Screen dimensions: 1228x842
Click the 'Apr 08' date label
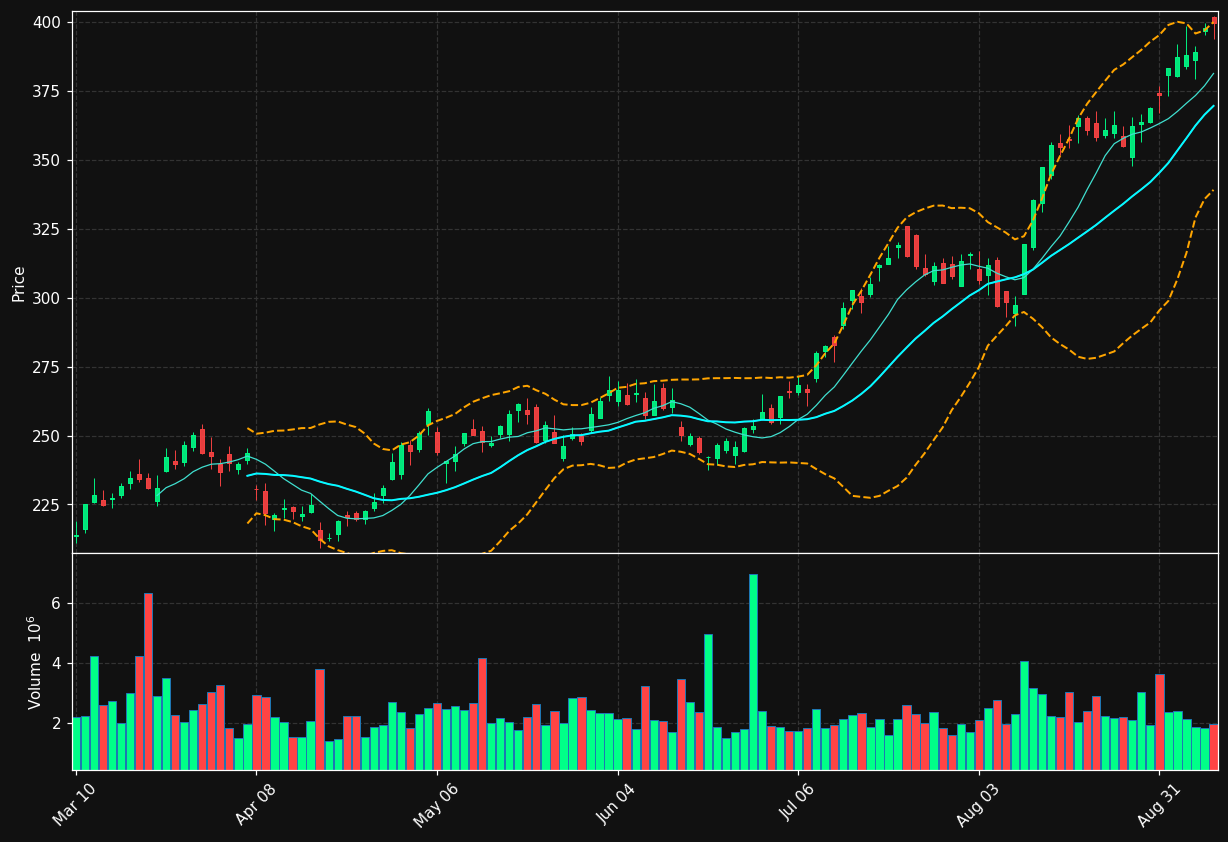pos(254,804)
